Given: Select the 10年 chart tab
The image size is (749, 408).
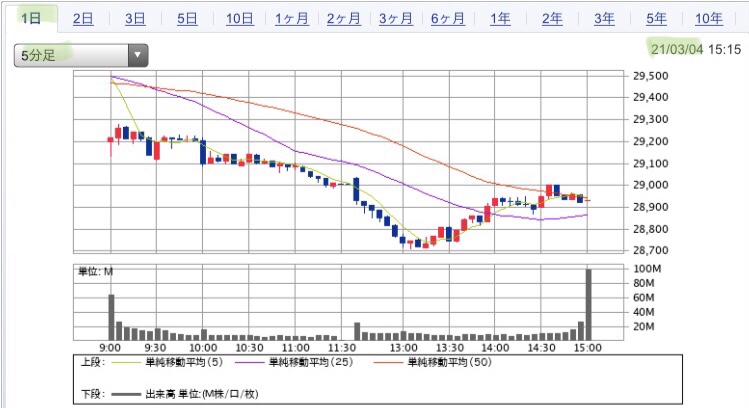Looking at the screenshot, I should pyautogui.click(x=708, y=19).
